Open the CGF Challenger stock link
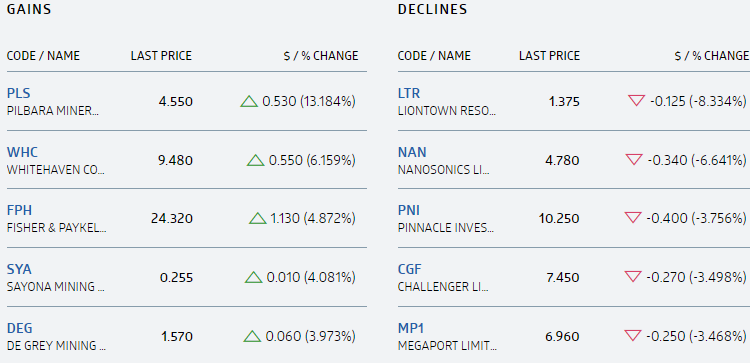The width and height of the screenshot is (750, 363). pyautogui.click(x=409, y=269)
